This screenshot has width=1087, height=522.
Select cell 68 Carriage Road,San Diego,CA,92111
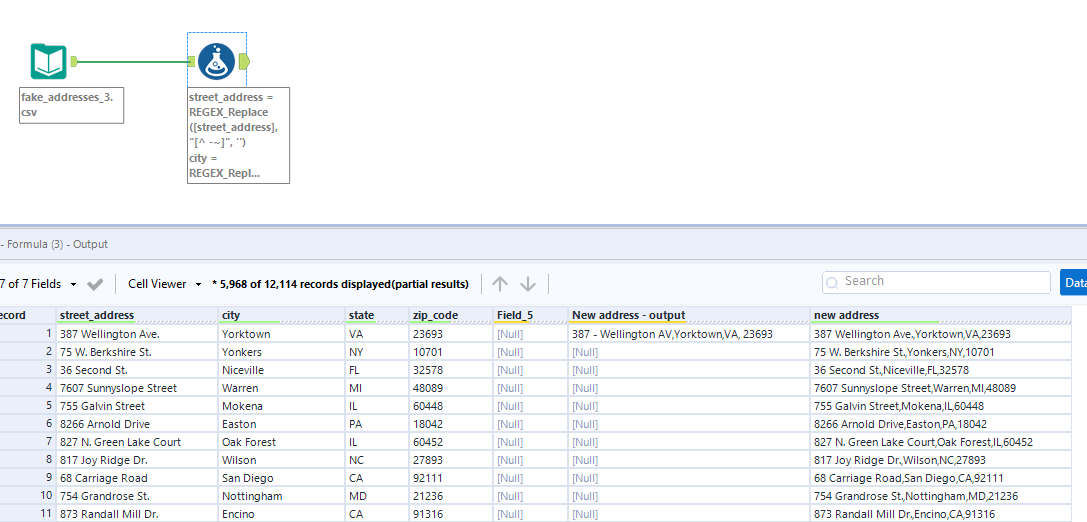[x=941, y=478]
